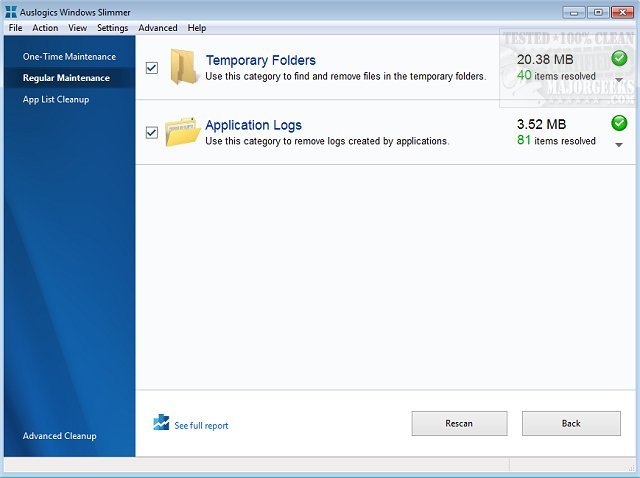640x478 pixels.
Task: Click the Temporary Folders description text
Action: [346, 76]
